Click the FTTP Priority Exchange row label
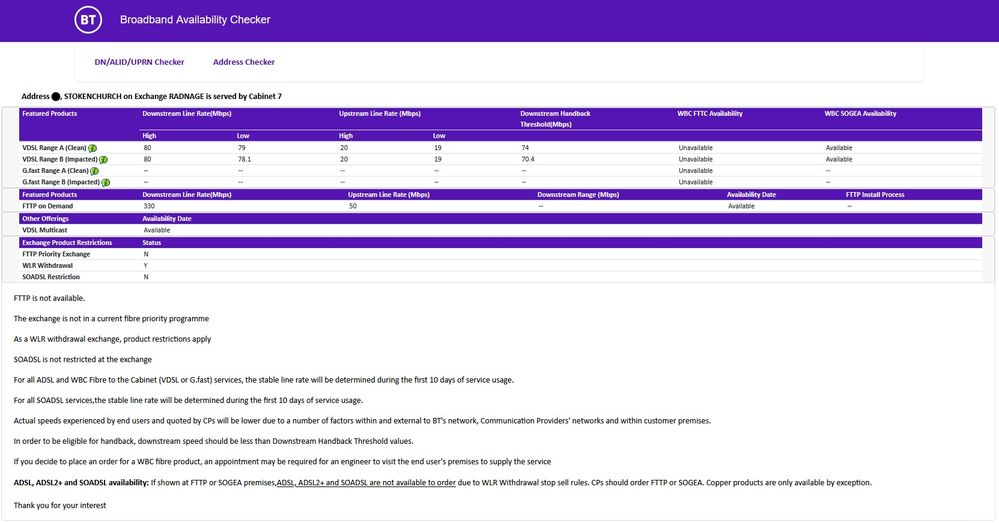This screenshot has width=999, height=523. [56, 254]
